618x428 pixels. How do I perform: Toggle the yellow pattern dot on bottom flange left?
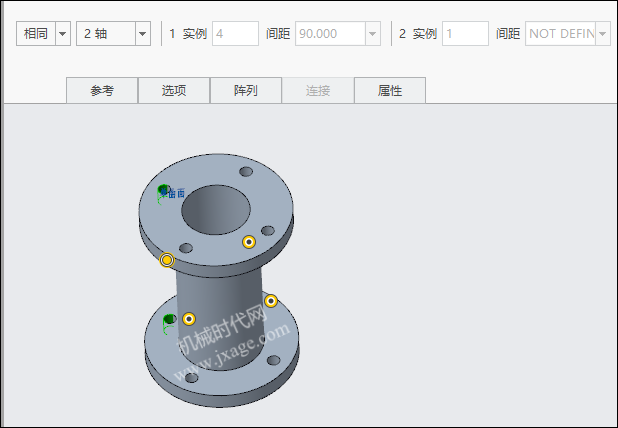pos(189,319)
